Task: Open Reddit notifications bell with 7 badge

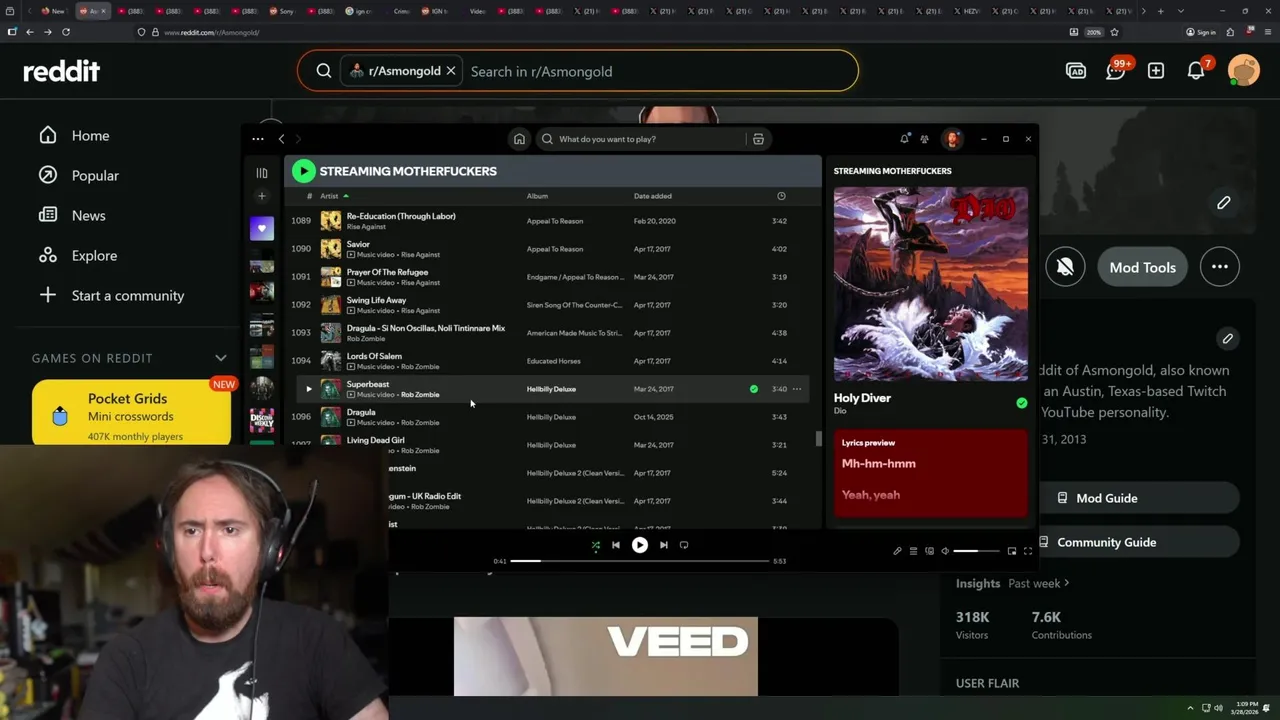Action: [1196, 71]
